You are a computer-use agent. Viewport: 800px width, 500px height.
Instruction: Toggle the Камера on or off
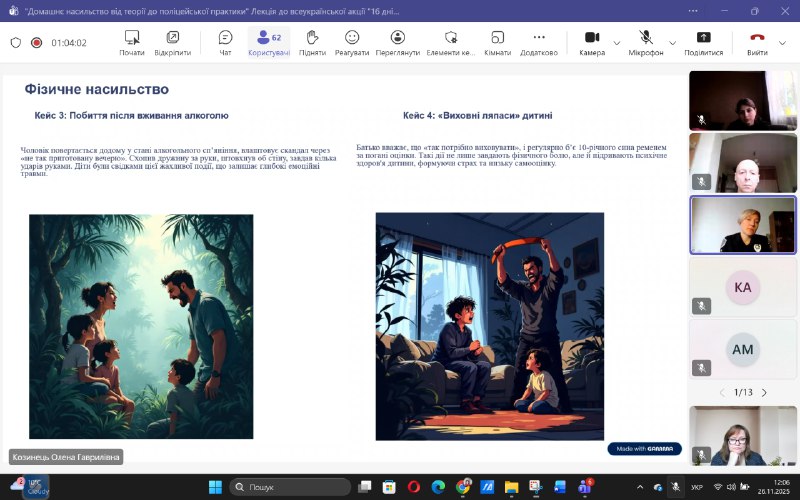pyautogui.click(x=591, y=42)
